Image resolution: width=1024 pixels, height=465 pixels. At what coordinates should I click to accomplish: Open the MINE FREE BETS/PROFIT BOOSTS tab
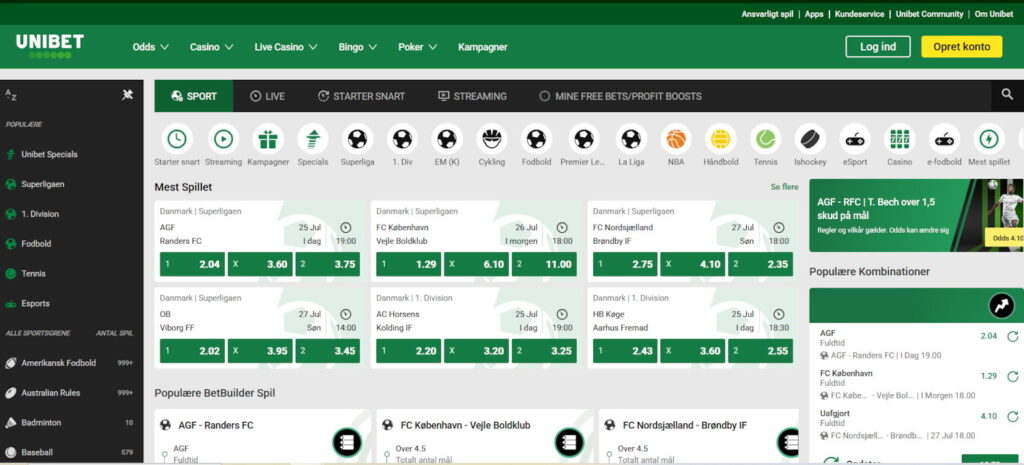pyautogui.click(x=620, y=96)
